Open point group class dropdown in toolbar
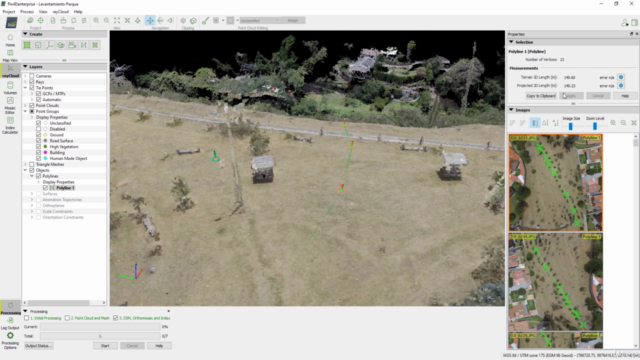 (x=260, y=20)
